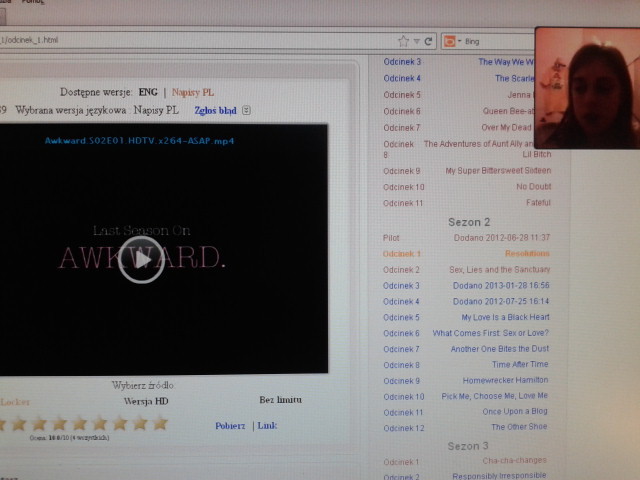Open Odcinek 12 The Other Shoe
The image size is (640, 480).
click(466, 427)
